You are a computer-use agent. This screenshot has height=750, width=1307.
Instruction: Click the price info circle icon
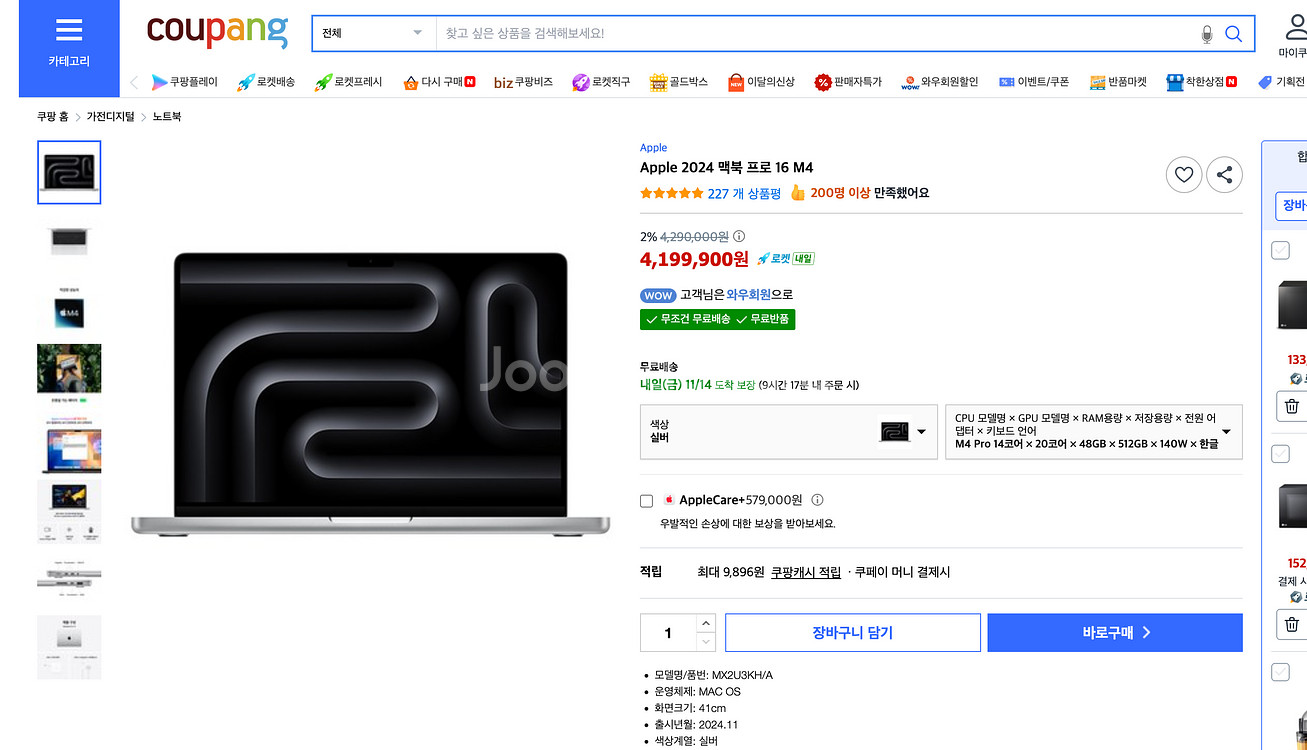(x=739, y=237)
